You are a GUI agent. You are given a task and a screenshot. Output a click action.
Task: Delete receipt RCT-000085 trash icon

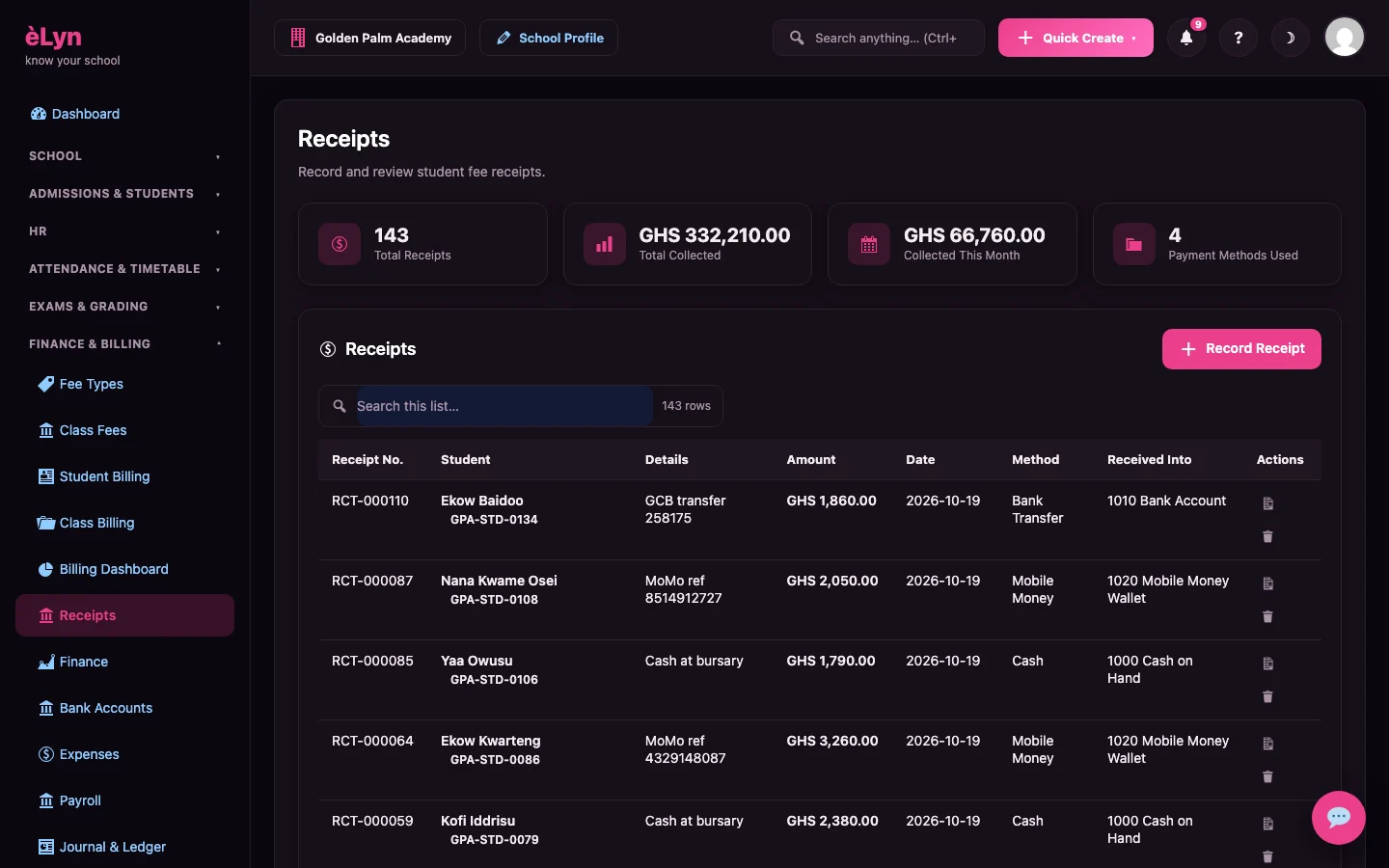[1268, 696]
